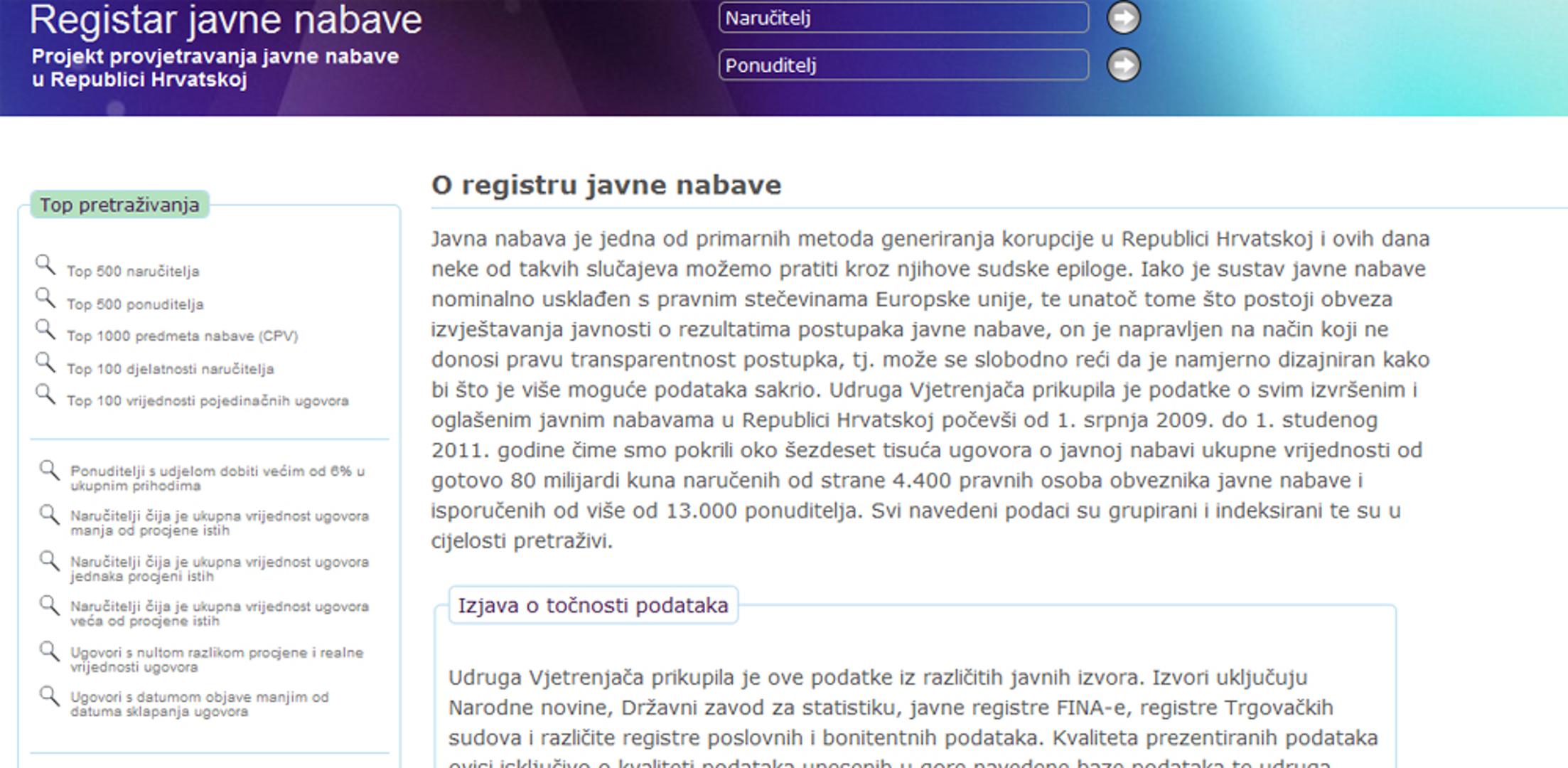The height and width of the screenshot is (768, 1568).
Task: Click magnifier icon beside Ugovori s nultom razlikom
Action: point(49,651)
